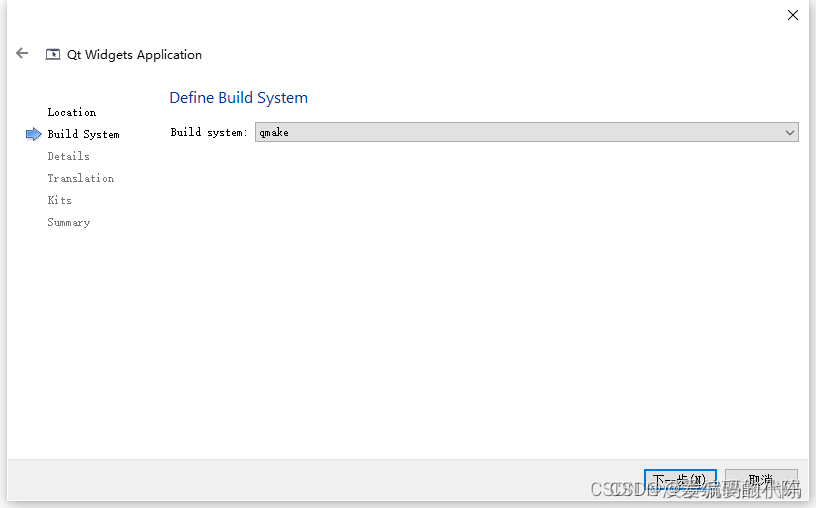Click the blue current-step arrow indicator

tap(33, 134)
